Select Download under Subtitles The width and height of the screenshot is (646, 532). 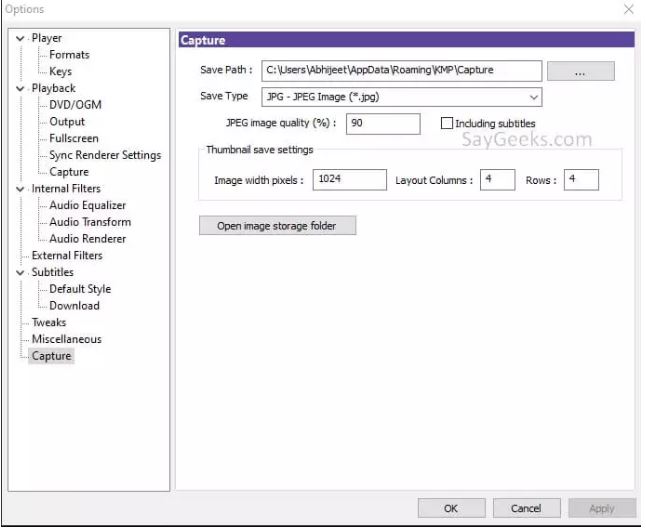pyautogui.click(x=74, y=306)
